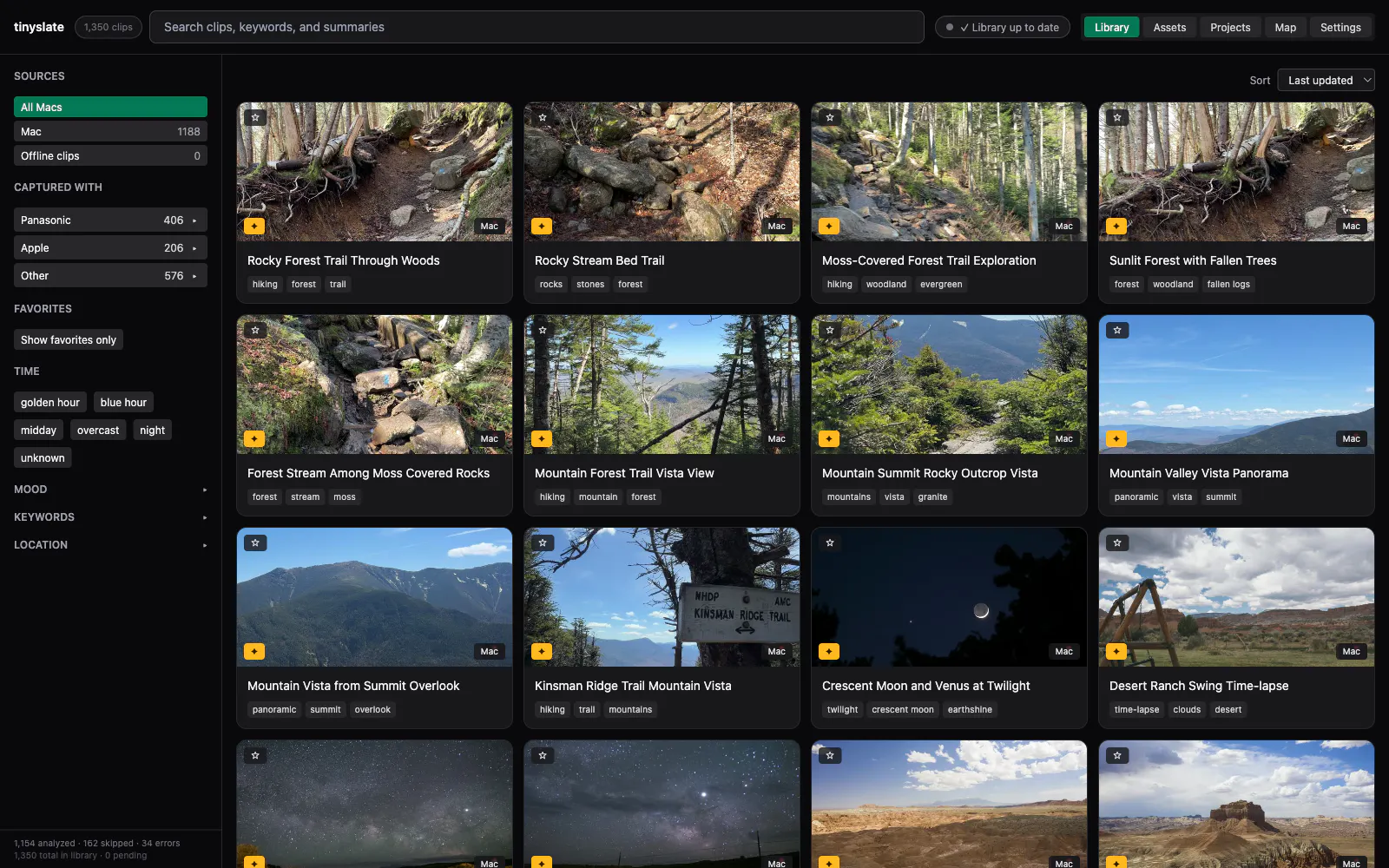Click the fallen logs keyword tag
The width and height of the screenshot is (1389, 868).
click(1228, 284)
